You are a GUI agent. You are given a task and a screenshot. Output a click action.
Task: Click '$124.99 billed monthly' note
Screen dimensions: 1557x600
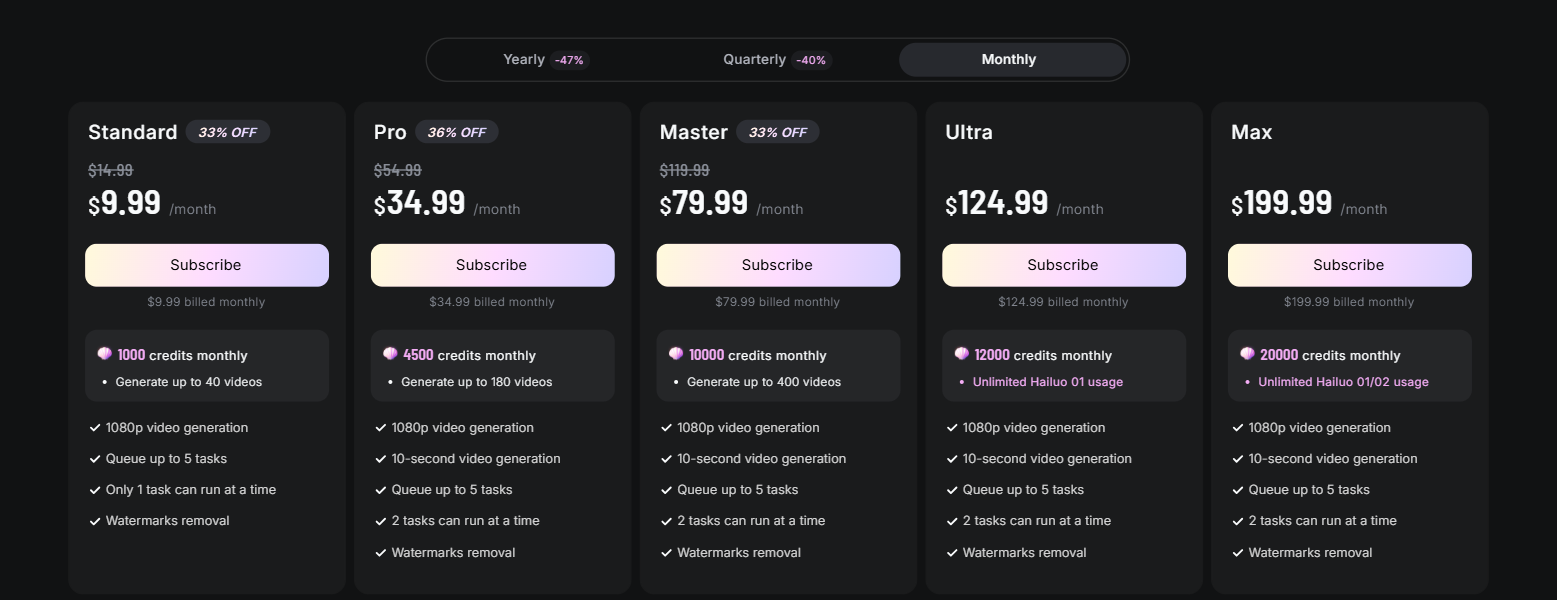tap(1064, 302)
